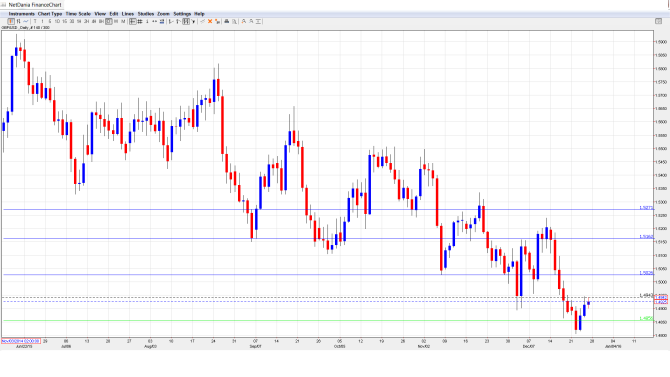Open the Studies menu
The width and height of the screenshot is (670, 377).
pos(146,14)
